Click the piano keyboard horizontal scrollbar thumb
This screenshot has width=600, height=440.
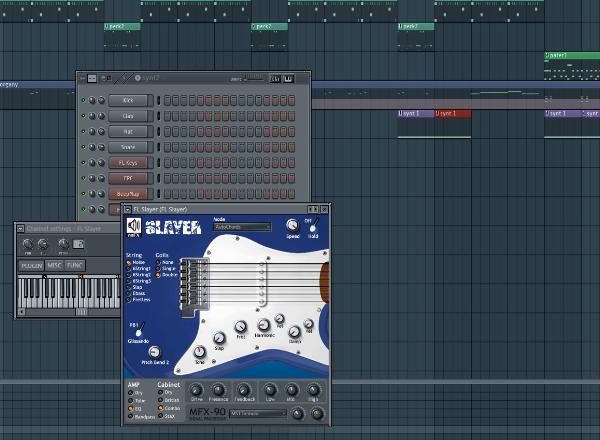point(81,312)
